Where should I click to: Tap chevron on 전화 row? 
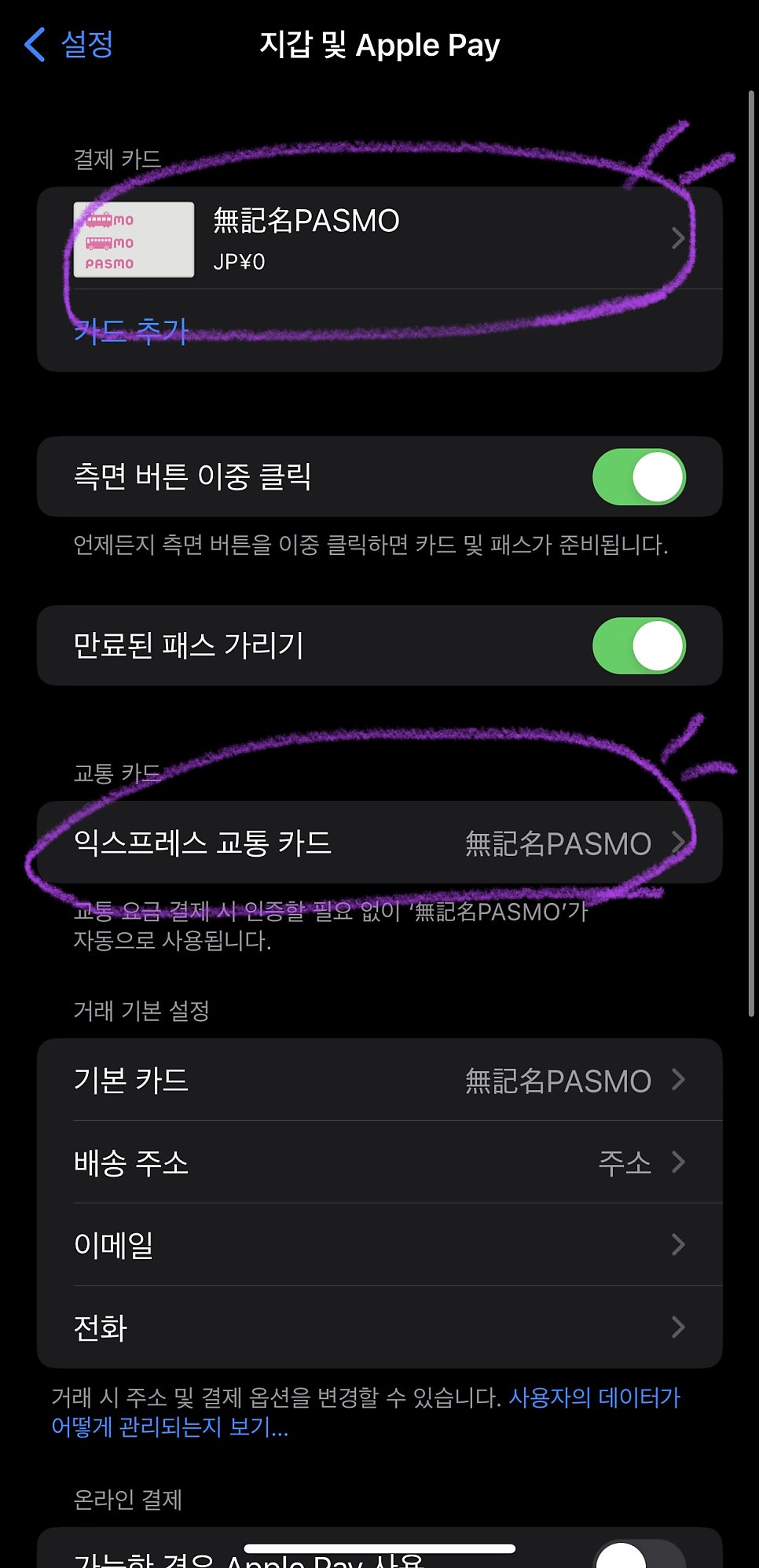coord(678,1327)
